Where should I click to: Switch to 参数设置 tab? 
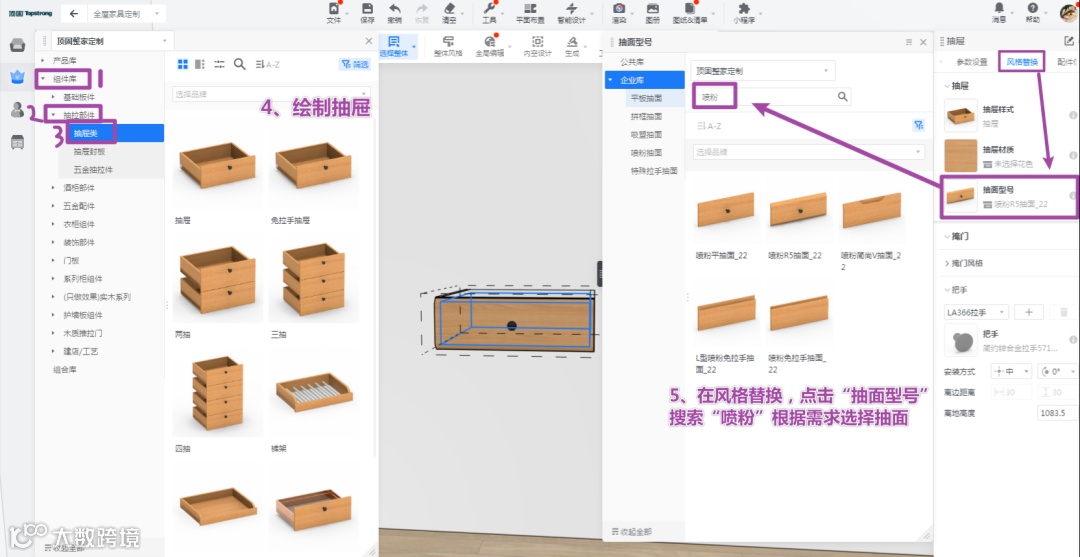coord(972,62)
